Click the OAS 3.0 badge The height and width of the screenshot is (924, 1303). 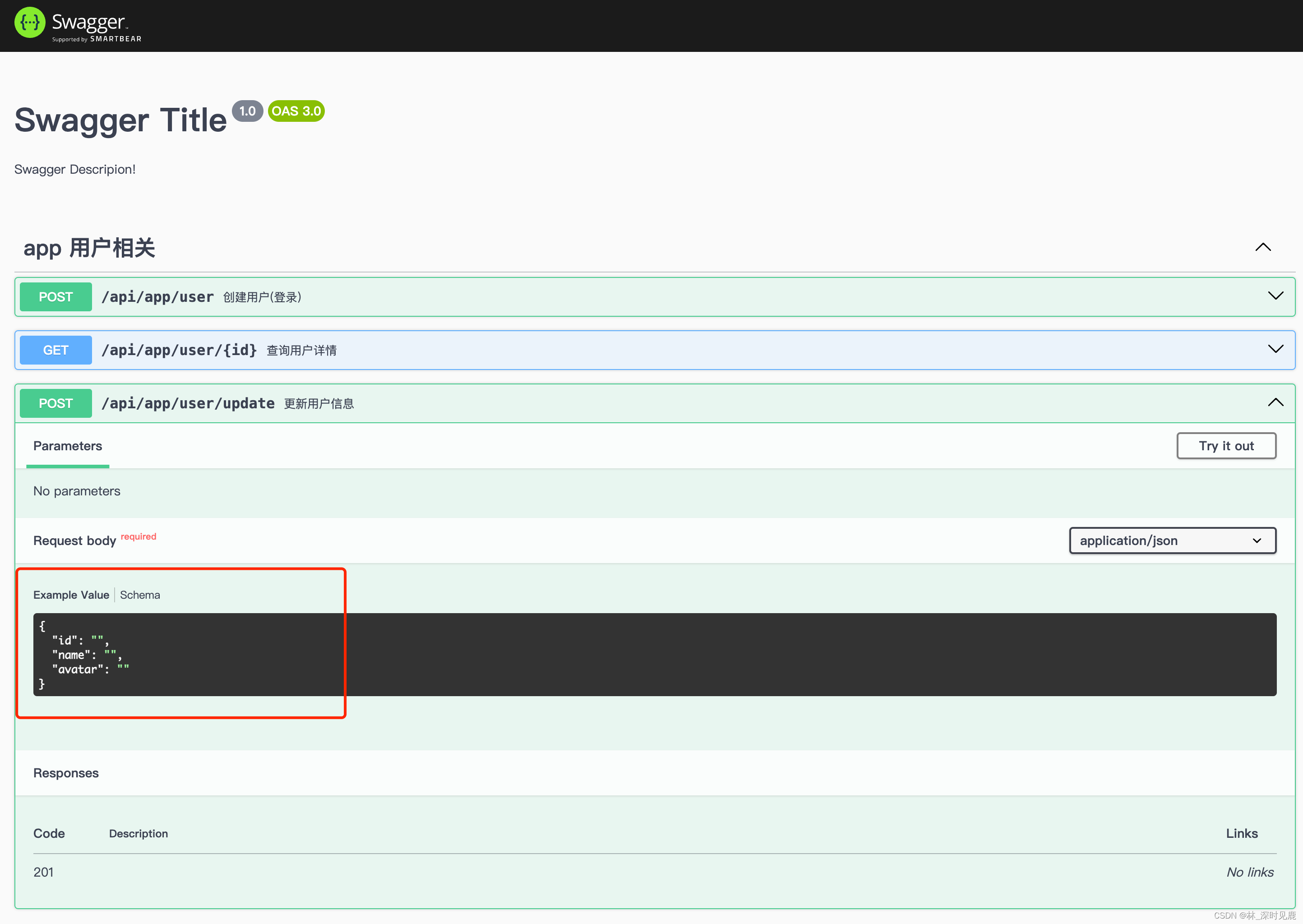click(x=296, y=111)
